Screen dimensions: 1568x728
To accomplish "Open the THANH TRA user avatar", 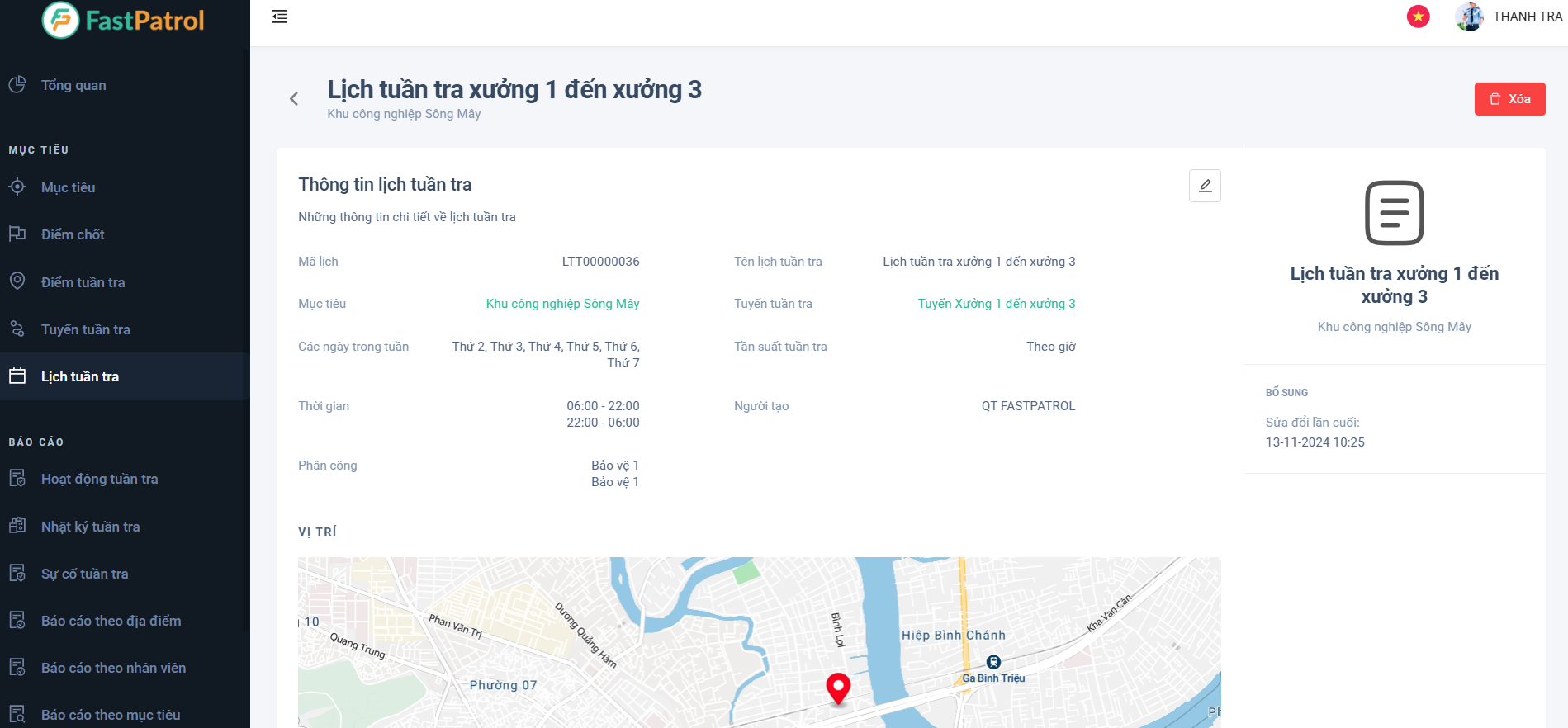I will click(1469, 17).
